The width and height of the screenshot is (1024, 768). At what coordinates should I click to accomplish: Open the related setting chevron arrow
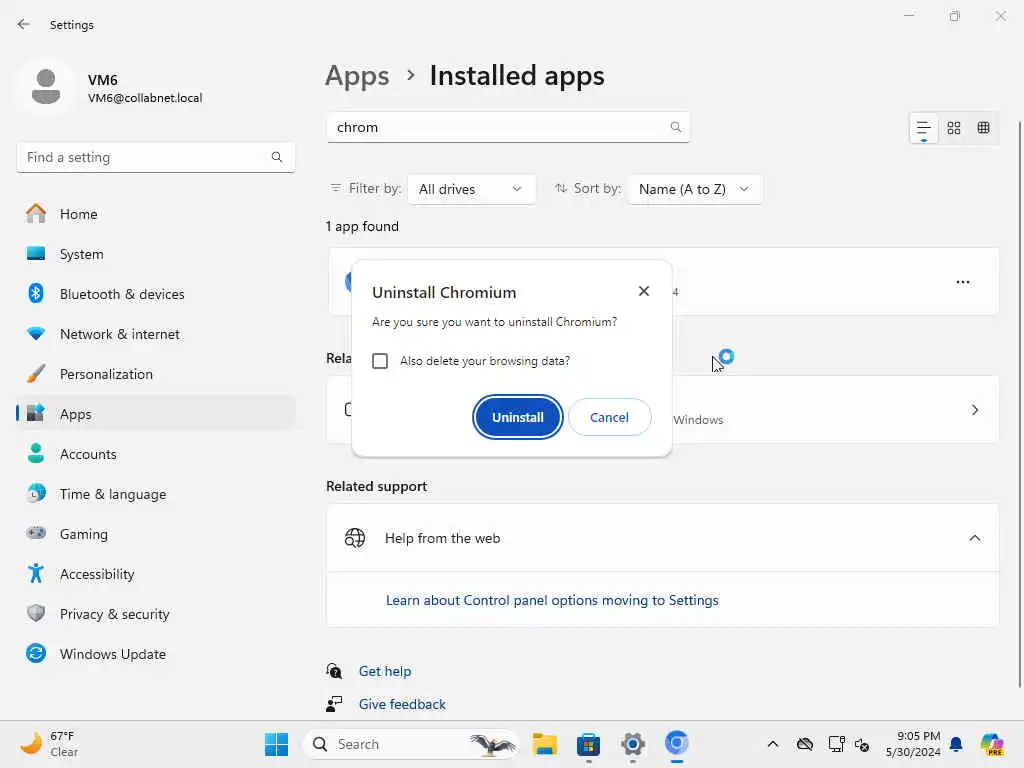coord(974,410)
